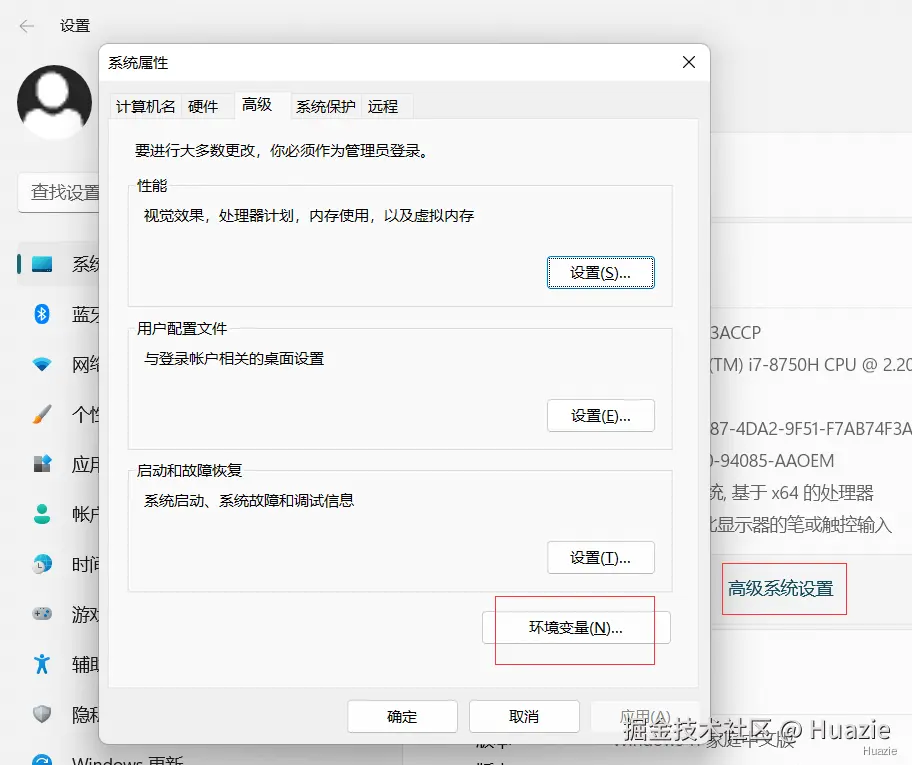Open the System monitor icon in sidebar
The height and width of the screenshot is (765, 912).
42,265
